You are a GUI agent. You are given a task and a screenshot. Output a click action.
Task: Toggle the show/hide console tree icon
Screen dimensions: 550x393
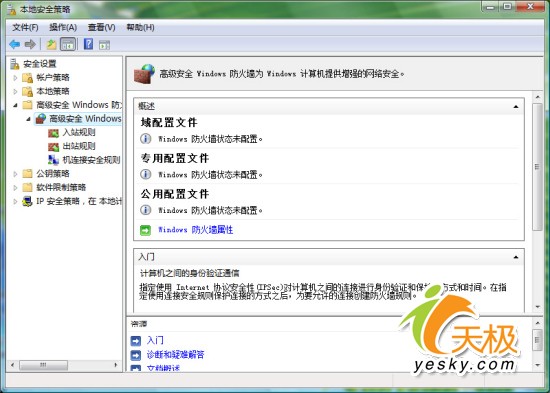(x=68, y=44)
